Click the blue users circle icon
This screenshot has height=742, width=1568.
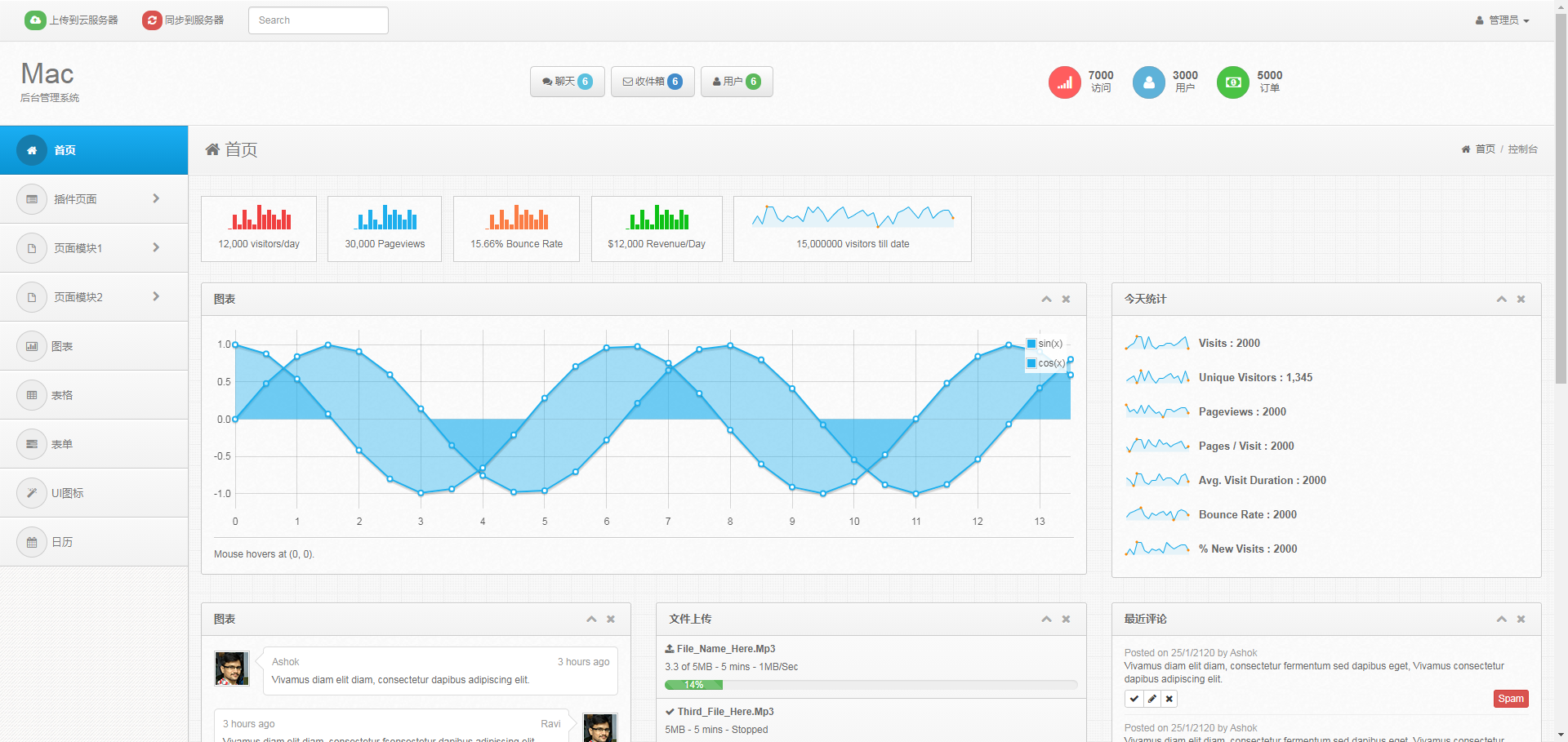[1148, 82]
